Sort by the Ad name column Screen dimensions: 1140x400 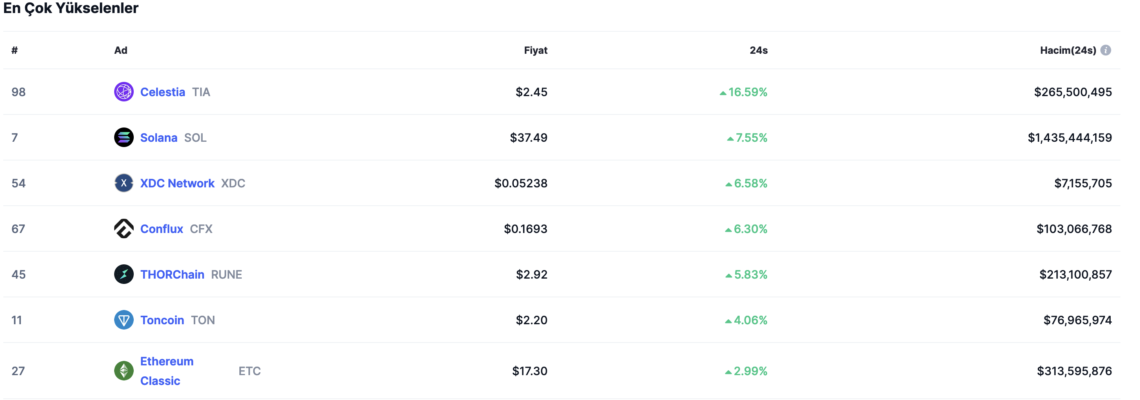point(121,50)
